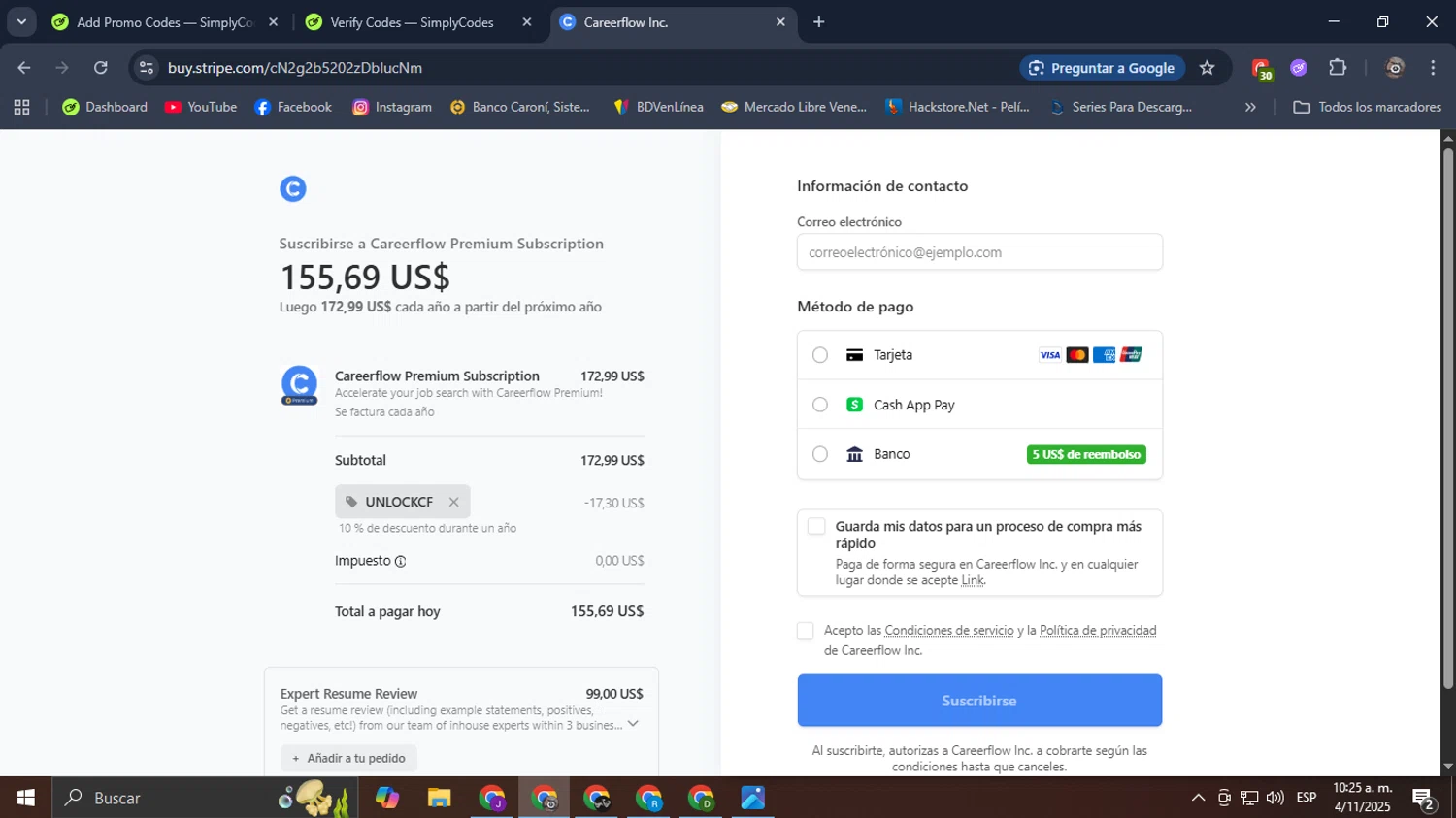Open the Política de privacidad link
The image size is (1456, 818).
click(x=1098, y=631)
